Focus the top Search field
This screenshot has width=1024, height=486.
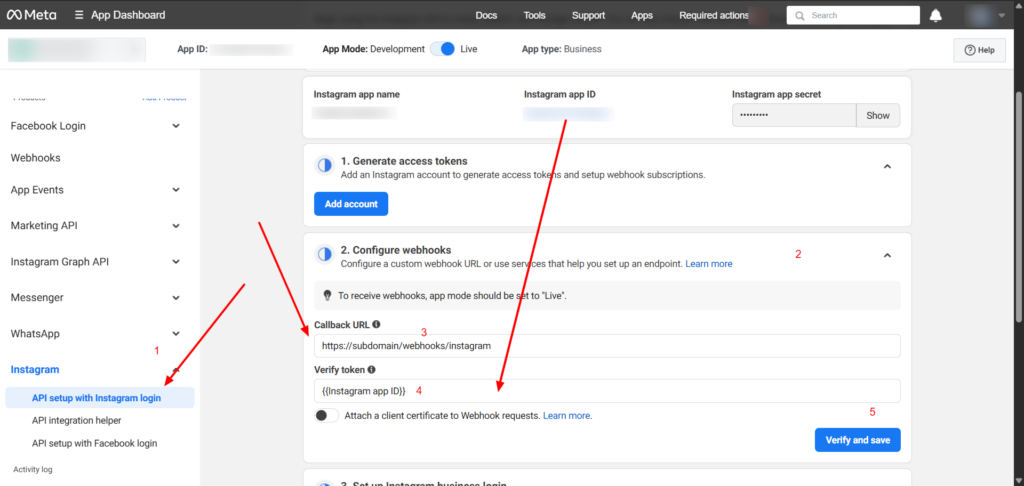853,15
